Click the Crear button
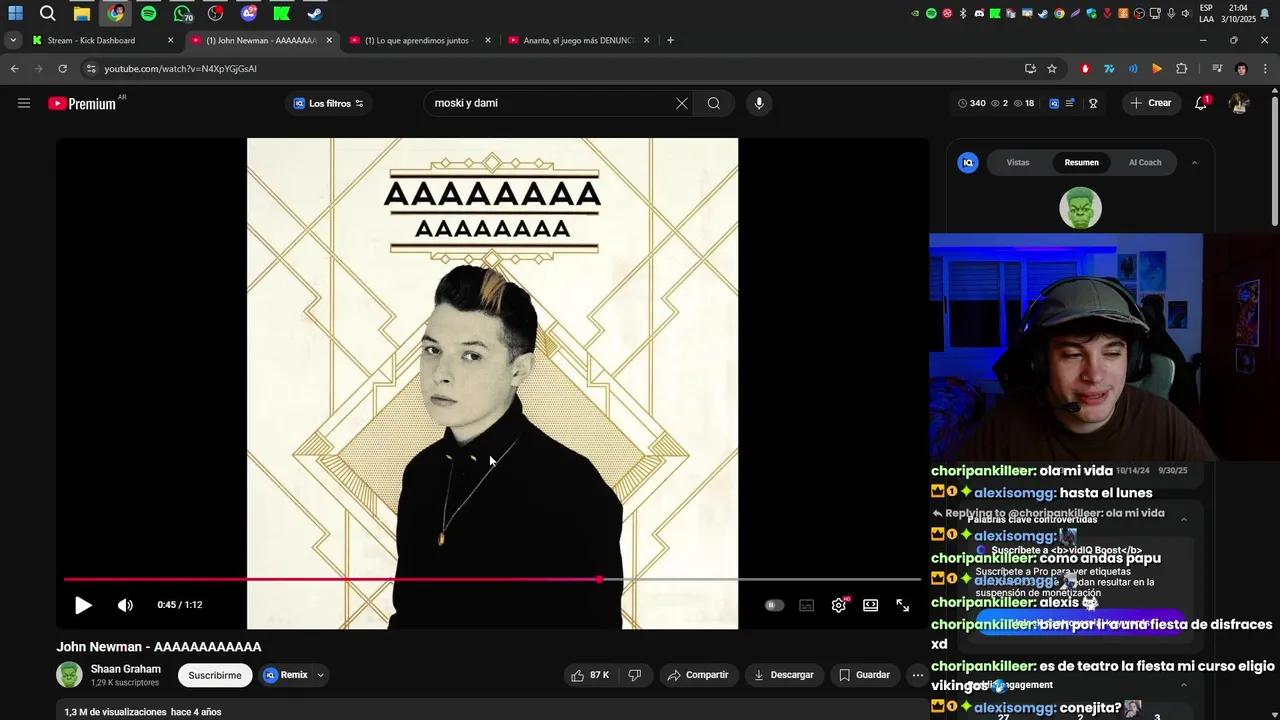The image size is (1280, 720). click(x=1150, y=103)
